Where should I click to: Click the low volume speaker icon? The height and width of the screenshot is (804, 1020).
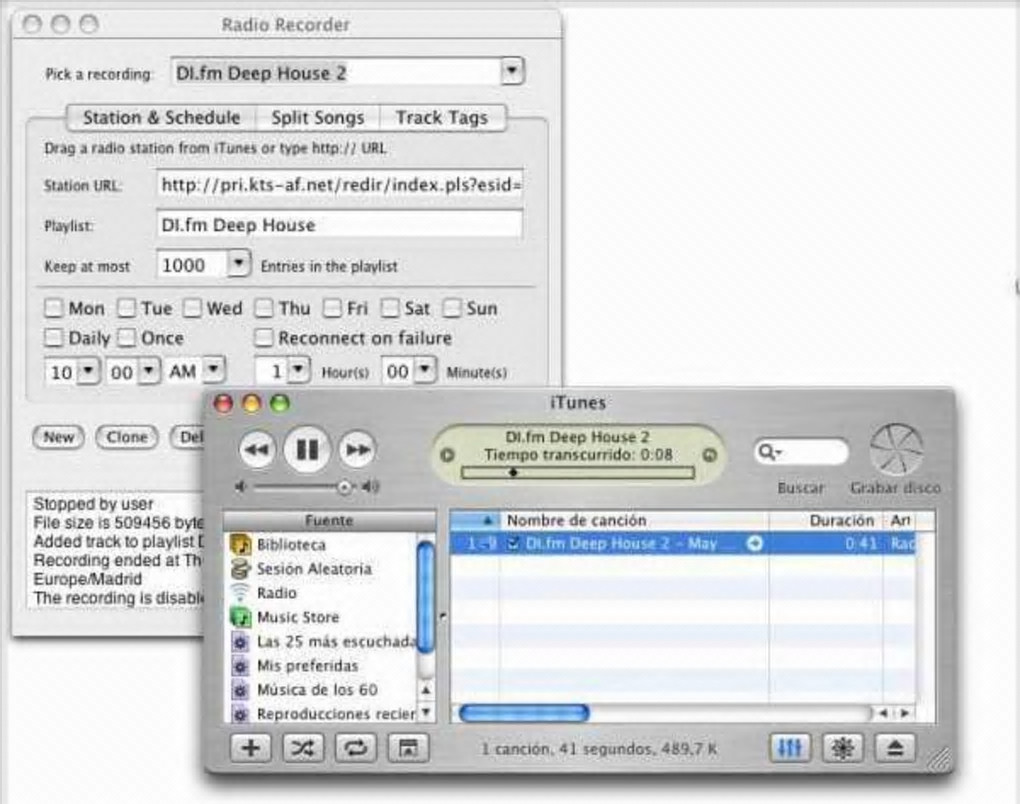click(x=241, y=487)
